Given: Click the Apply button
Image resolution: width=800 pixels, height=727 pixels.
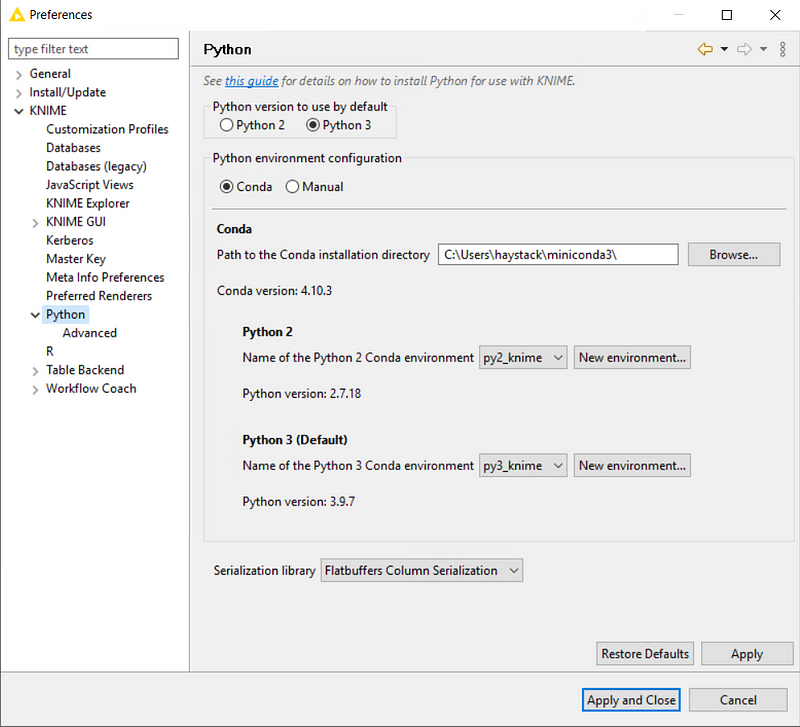Looking at the screenshot, I should pyautogui.click(x=747, y=654).
